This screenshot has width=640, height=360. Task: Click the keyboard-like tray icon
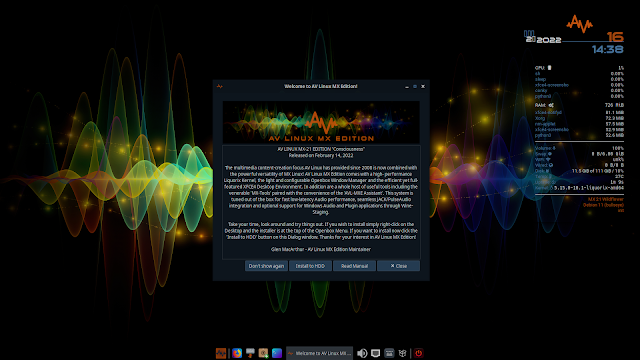(x=389, y=353)
